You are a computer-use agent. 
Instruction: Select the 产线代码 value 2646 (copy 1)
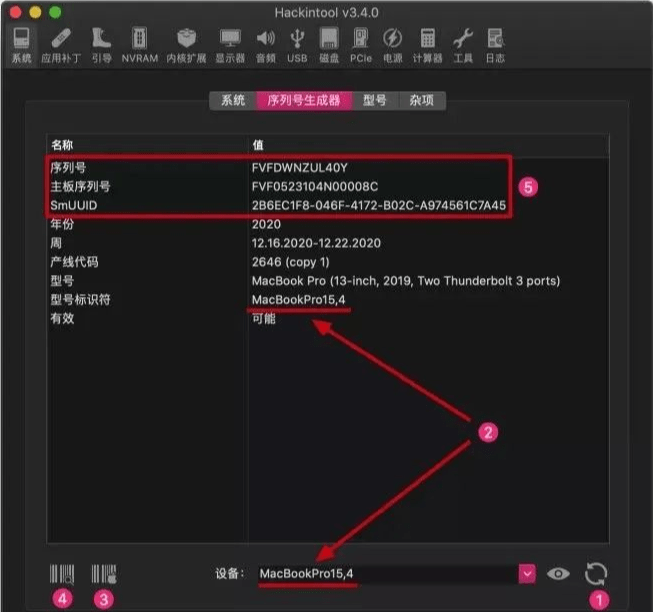pyautogui.click(x=290, y=262)
